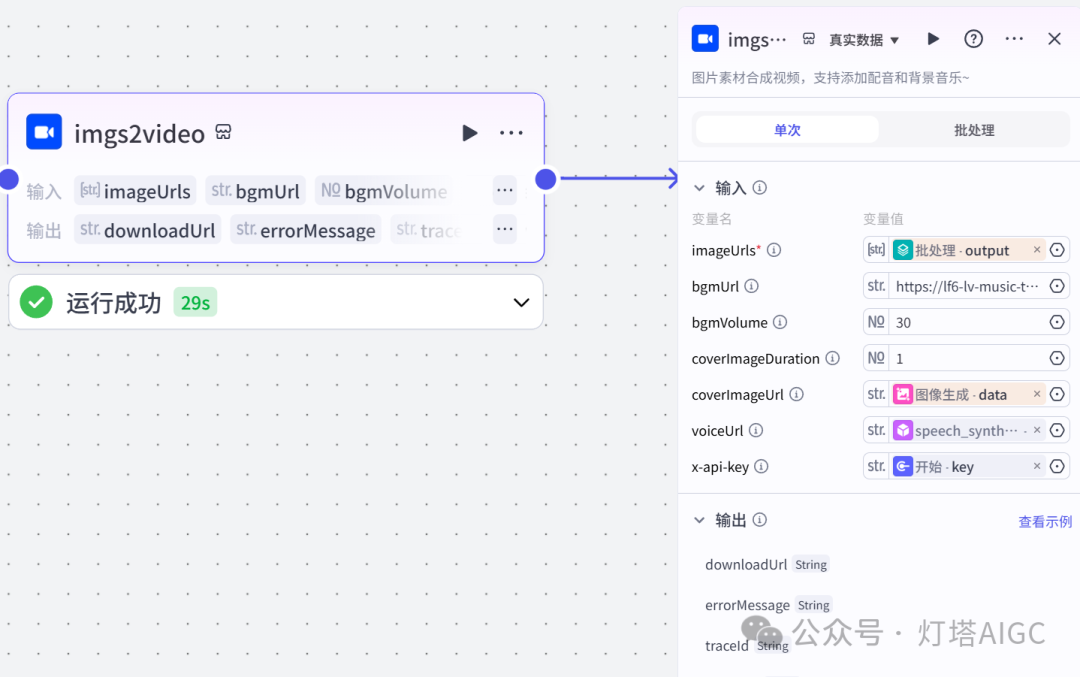Switch to the 批处理 tab

(973, 129)
